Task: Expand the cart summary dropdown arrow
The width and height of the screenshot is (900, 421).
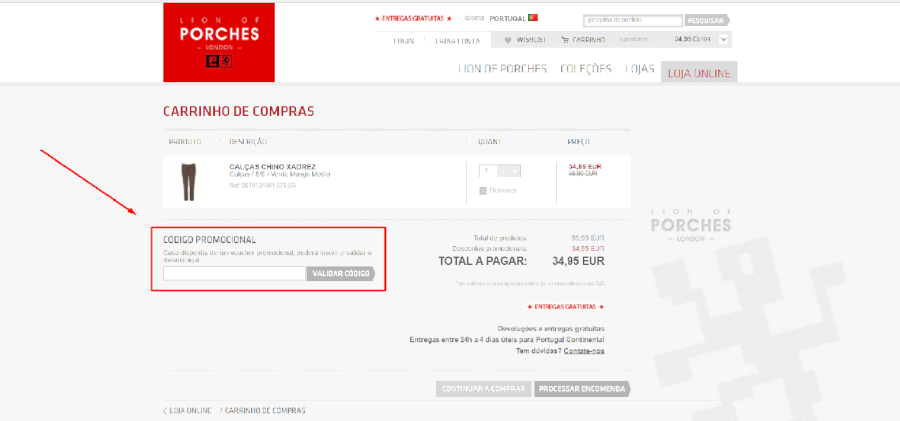Action: pyautogui.click(x=724, y=40)
